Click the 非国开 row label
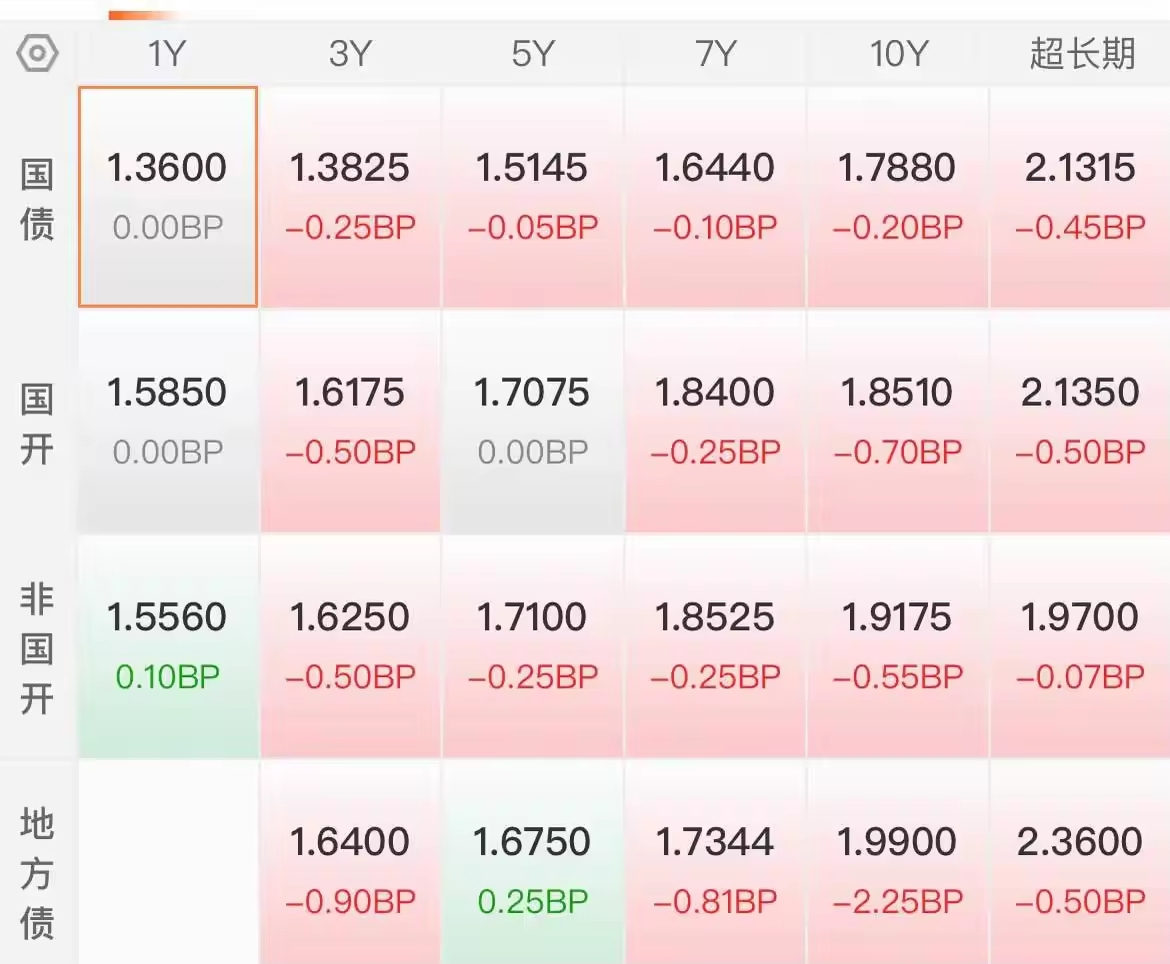The width and height of the screenshot is (1170, 964). click(x=38, y=647)
